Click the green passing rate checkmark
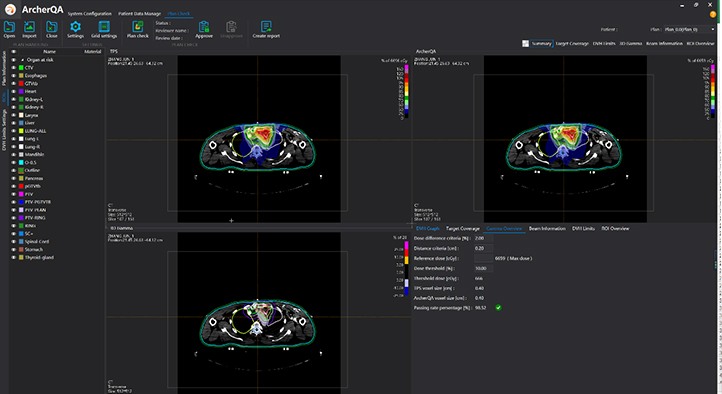722x394 pixels. click(498, 307)
